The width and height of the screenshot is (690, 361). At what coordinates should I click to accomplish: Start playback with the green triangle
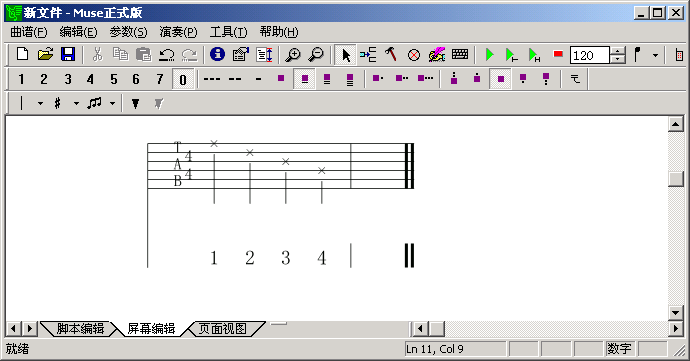[x=489, y=55]
